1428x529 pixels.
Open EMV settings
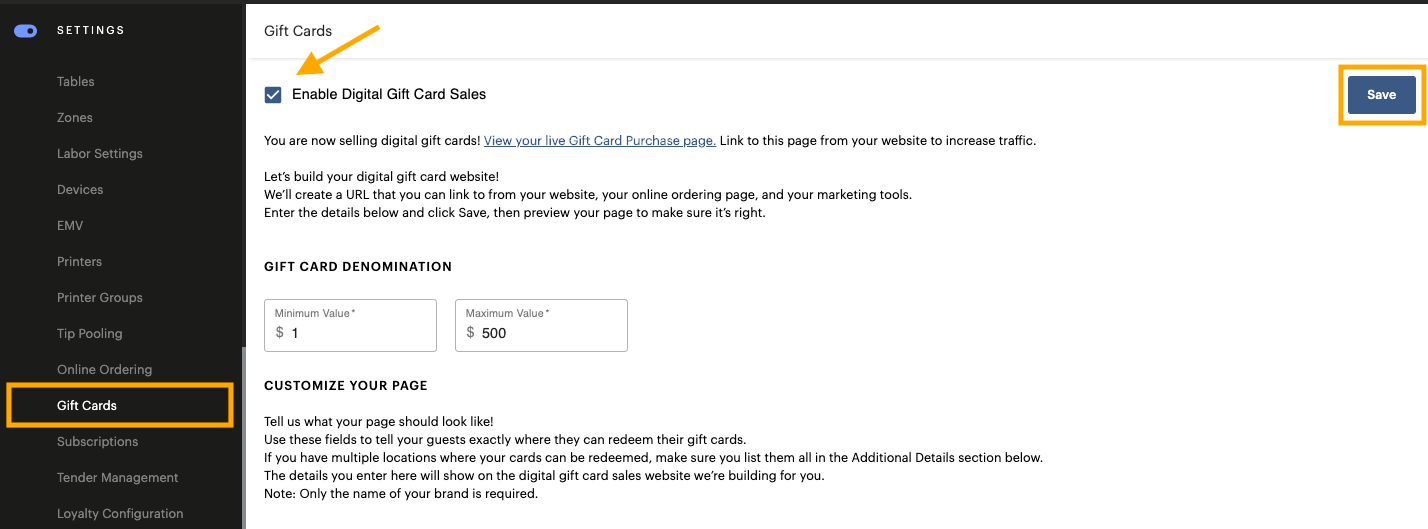pos(70,226)
